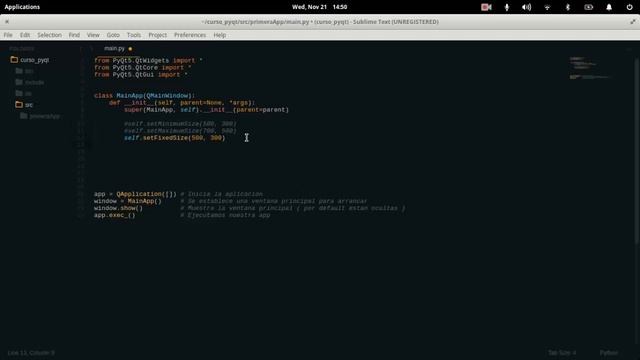Open the Tab Size selector in status bar
Screen dimensions: 640x360
pos(562,353)
